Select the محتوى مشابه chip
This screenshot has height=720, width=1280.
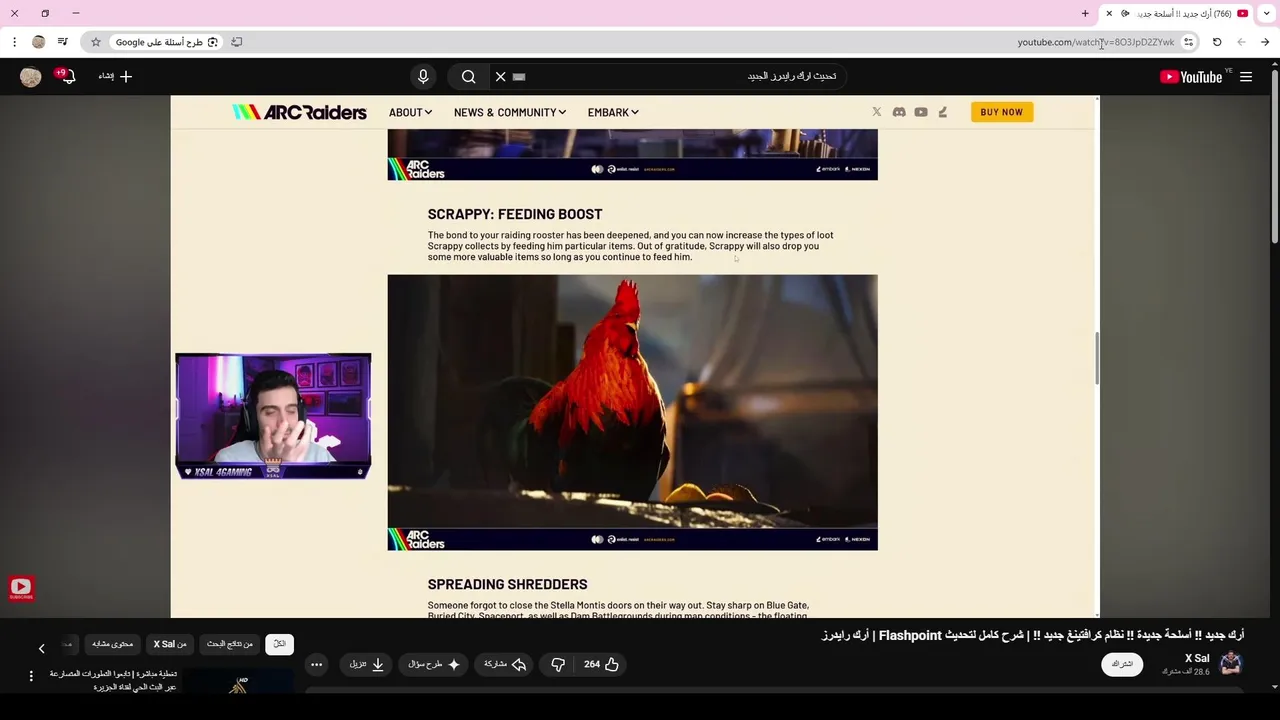click(x=113, y=644)
